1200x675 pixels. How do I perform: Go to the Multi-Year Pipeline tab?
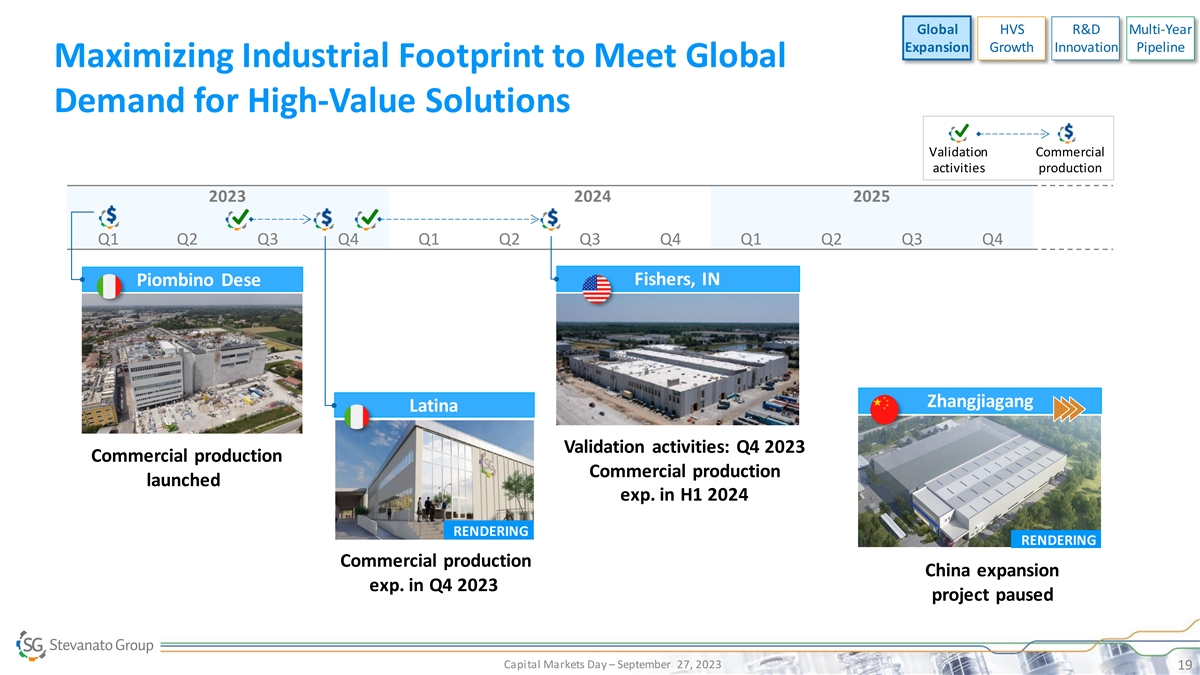[x=1160, y=38]
